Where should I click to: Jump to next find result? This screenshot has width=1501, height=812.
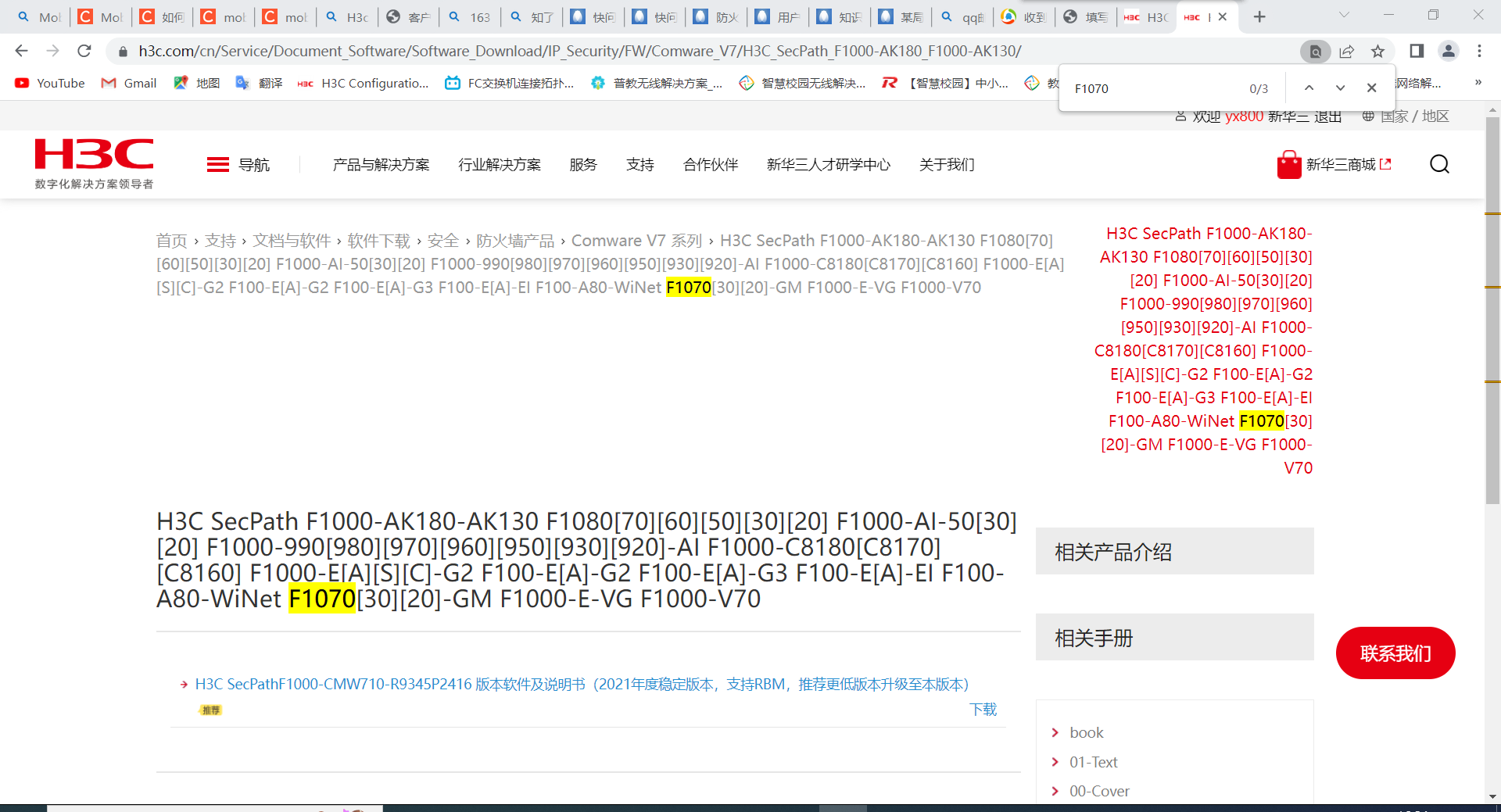[x=1340, y=88]
